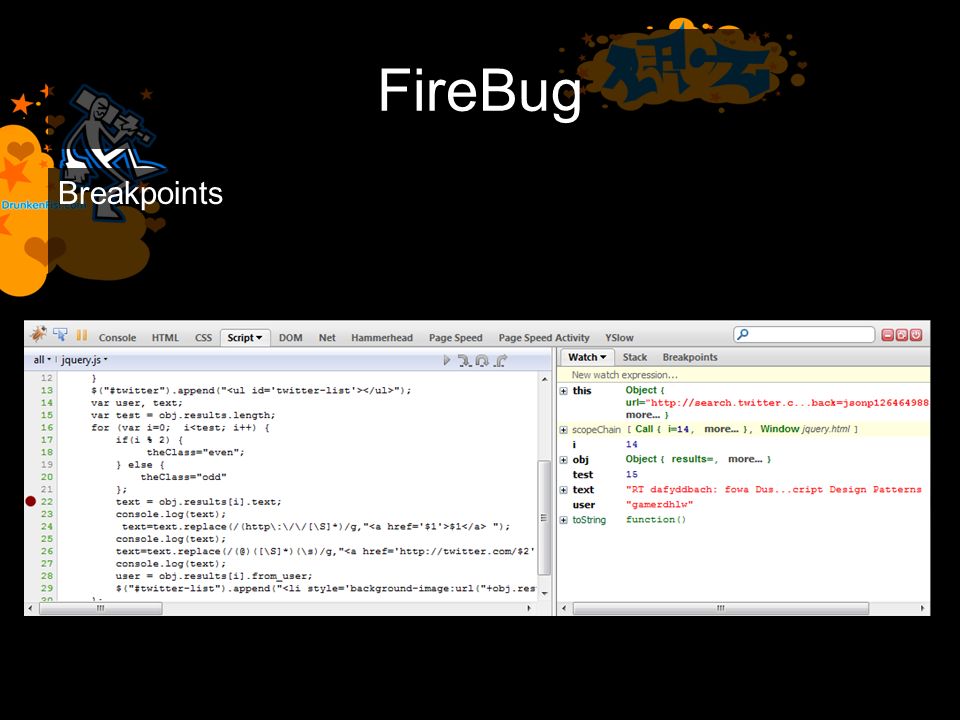
Task: Select the Hammerhead tab
Action: (381, 337)
